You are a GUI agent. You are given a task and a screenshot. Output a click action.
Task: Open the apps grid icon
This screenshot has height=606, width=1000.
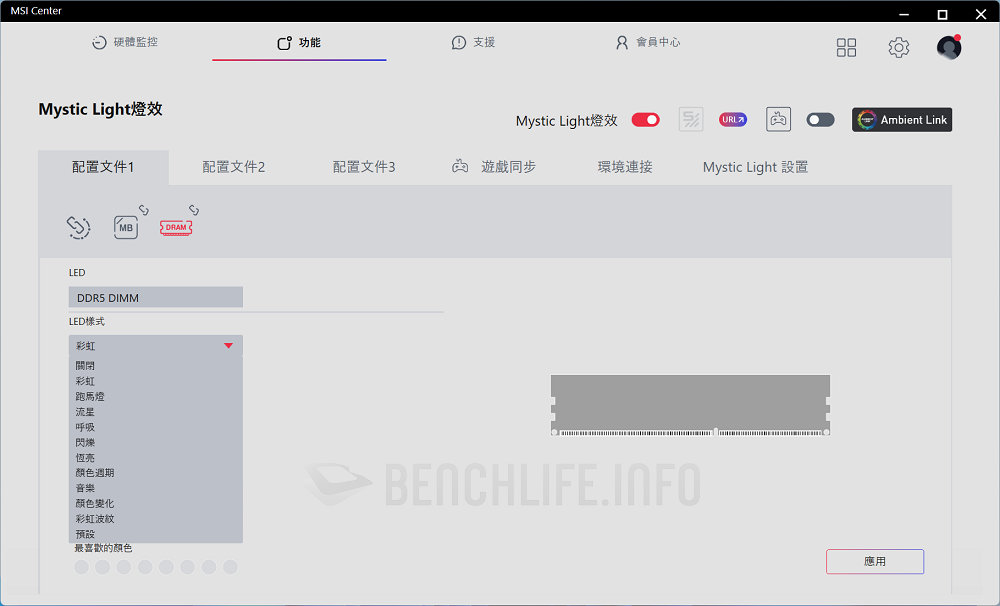(846, 47)
